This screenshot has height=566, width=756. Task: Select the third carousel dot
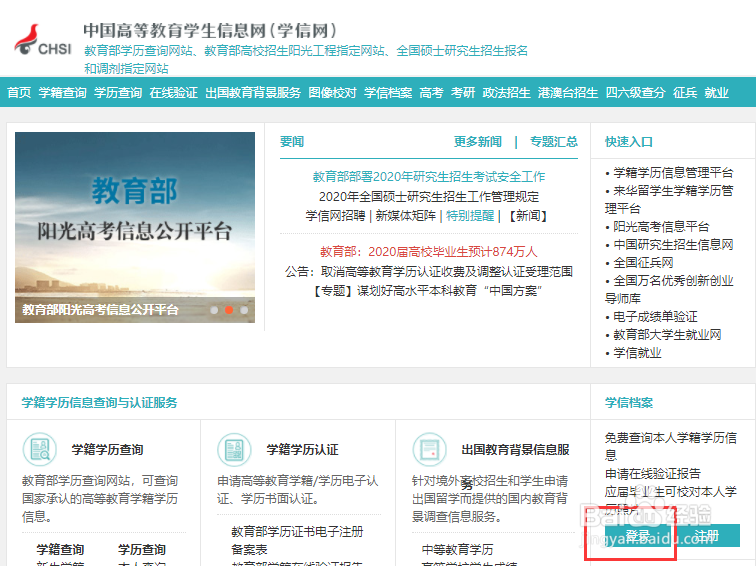pyautogui.click(x=244, y=310)
